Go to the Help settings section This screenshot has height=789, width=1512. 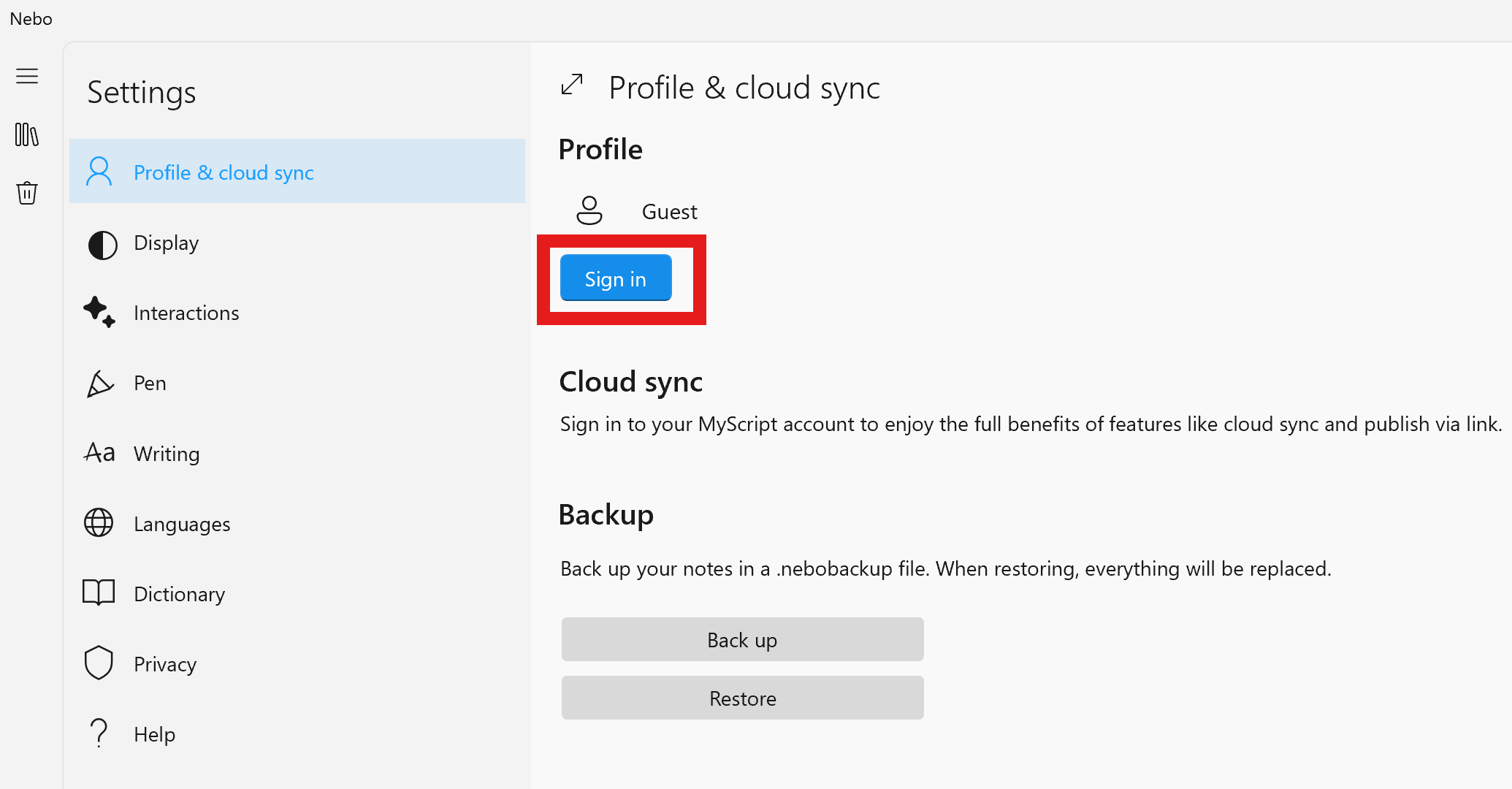click(x=154, y=734)
